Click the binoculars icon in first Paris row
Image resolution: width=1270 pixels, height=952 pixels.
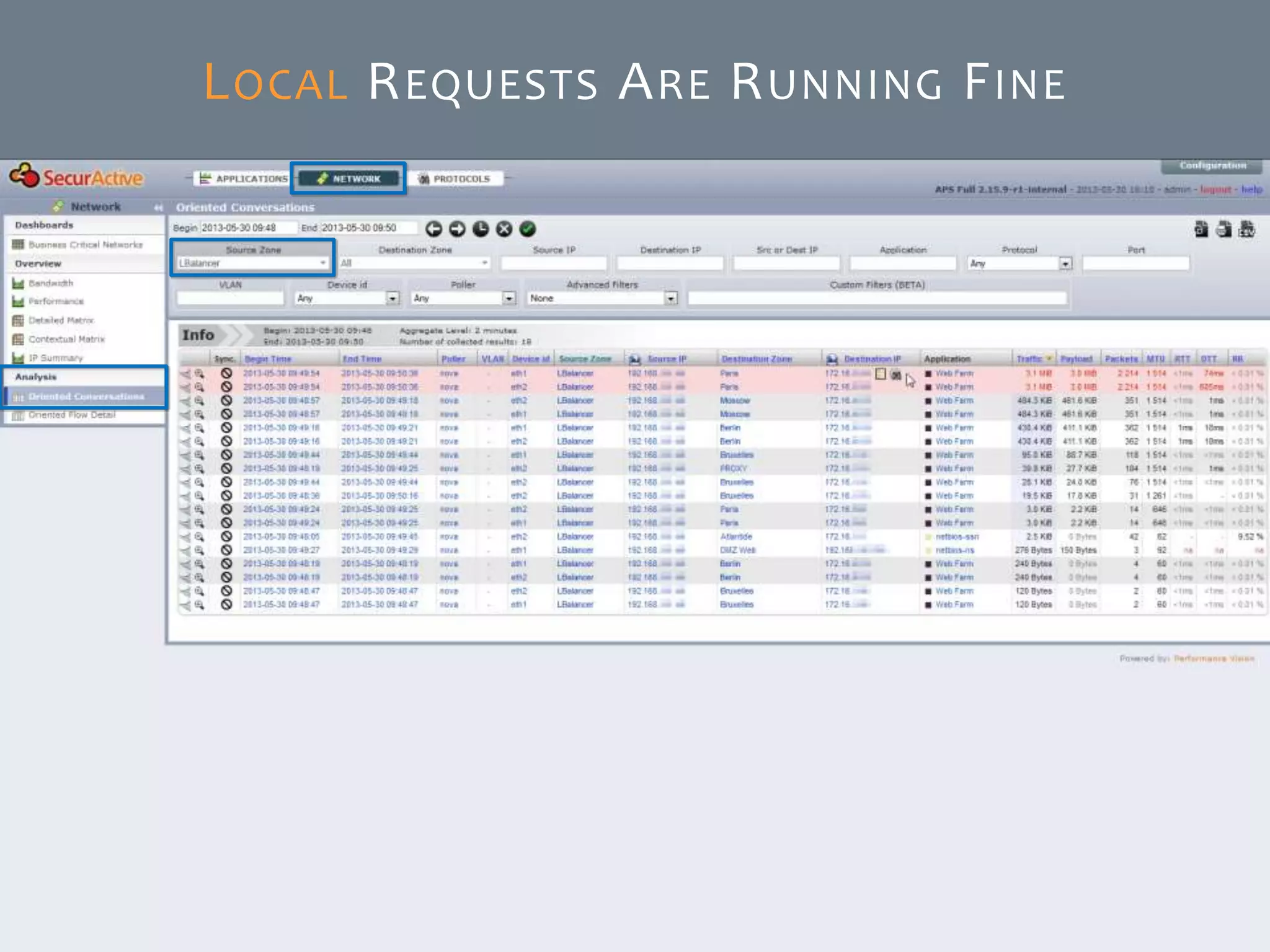[896, 374]
